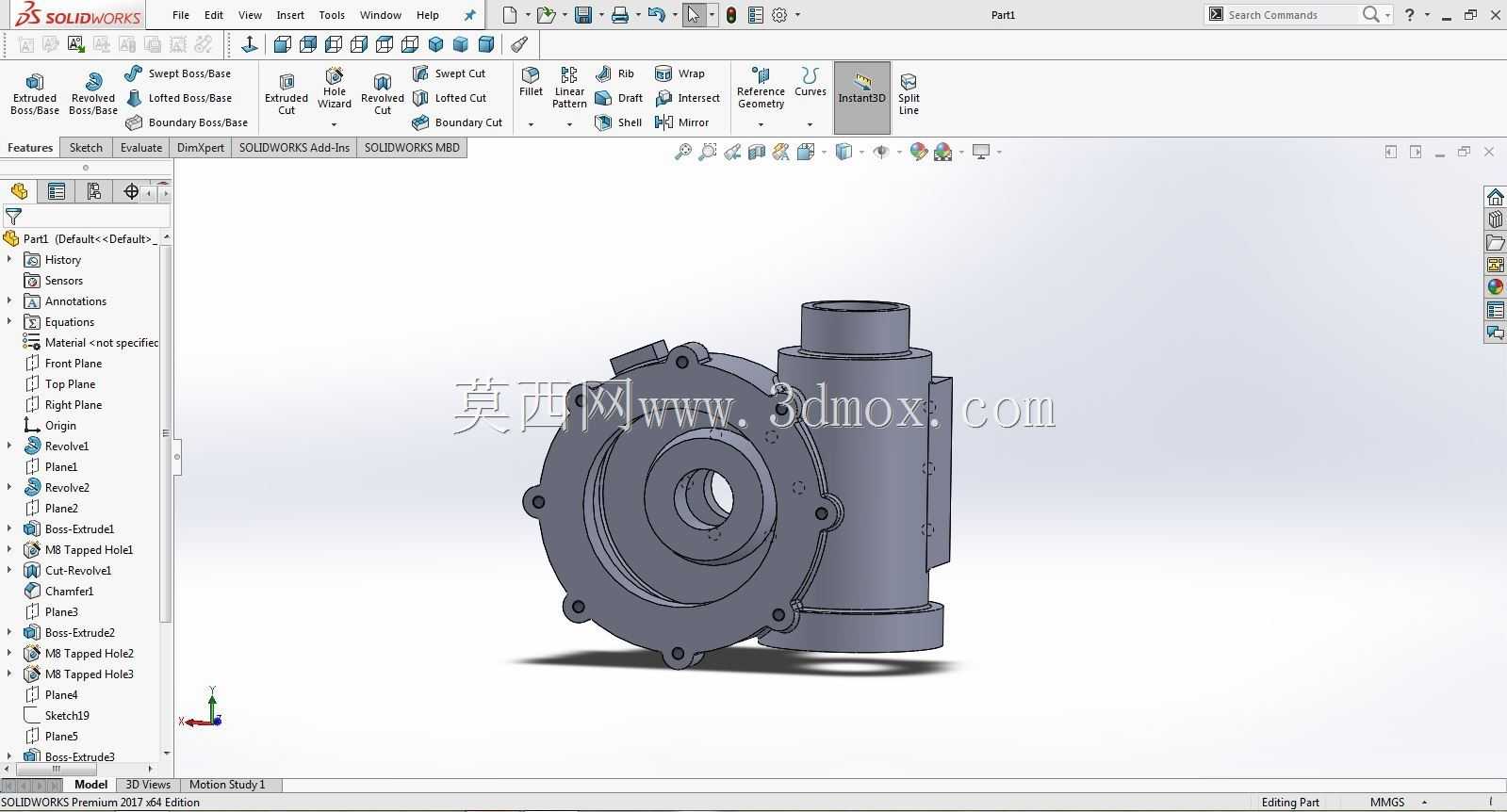Open the Insert menu
Screen dimensions: 1507x812
(x=290, y=15)
